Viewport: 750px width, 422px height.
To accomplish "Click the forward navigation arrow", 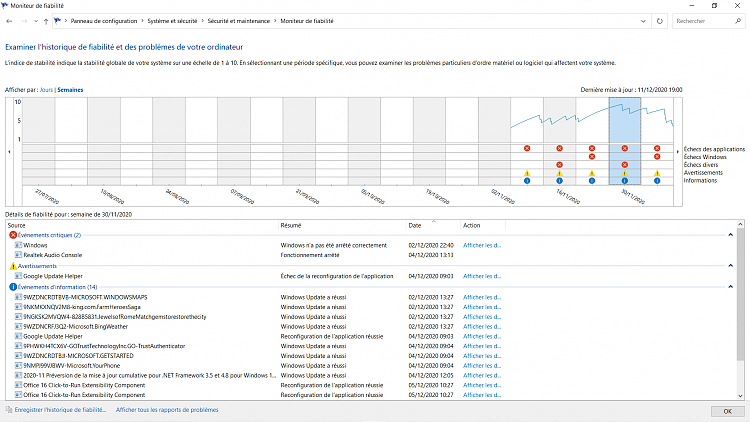I will [24, 21].
